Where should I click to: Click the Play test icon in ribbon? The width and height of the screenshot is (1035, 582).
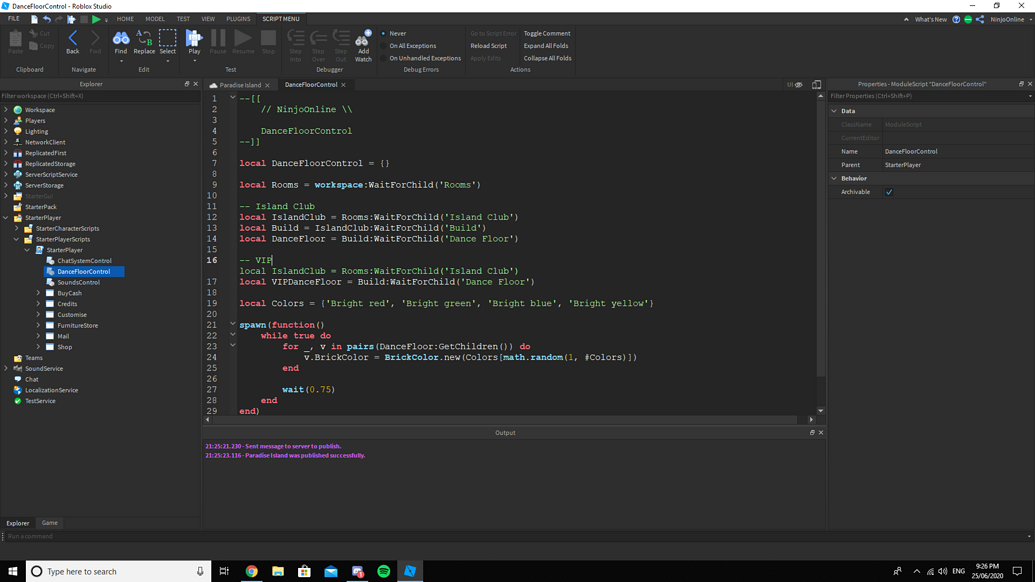coord(194,38)
